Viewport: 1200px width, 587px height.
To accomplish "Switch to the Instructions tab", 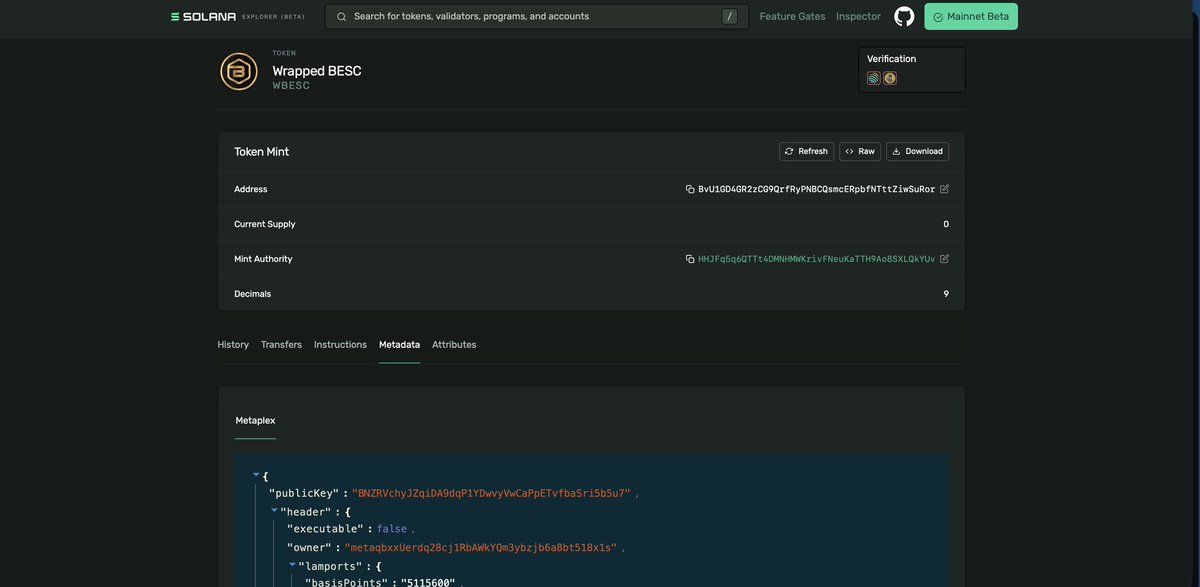I will (x=340, y=345).
